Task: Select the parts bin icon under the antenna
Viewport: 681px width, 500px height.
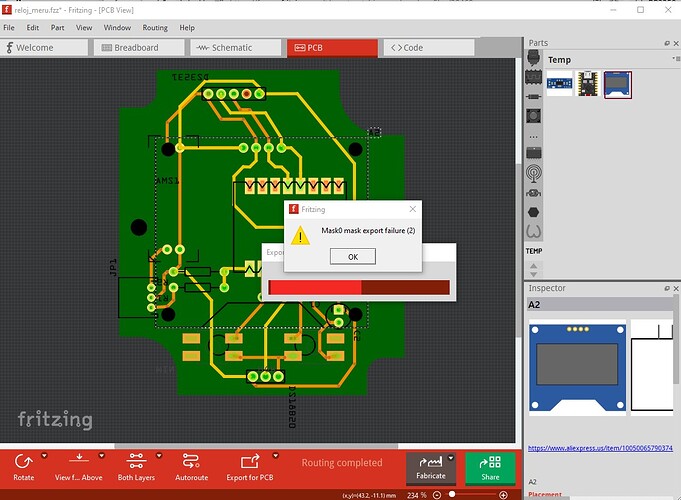Action: pos(533,193)
